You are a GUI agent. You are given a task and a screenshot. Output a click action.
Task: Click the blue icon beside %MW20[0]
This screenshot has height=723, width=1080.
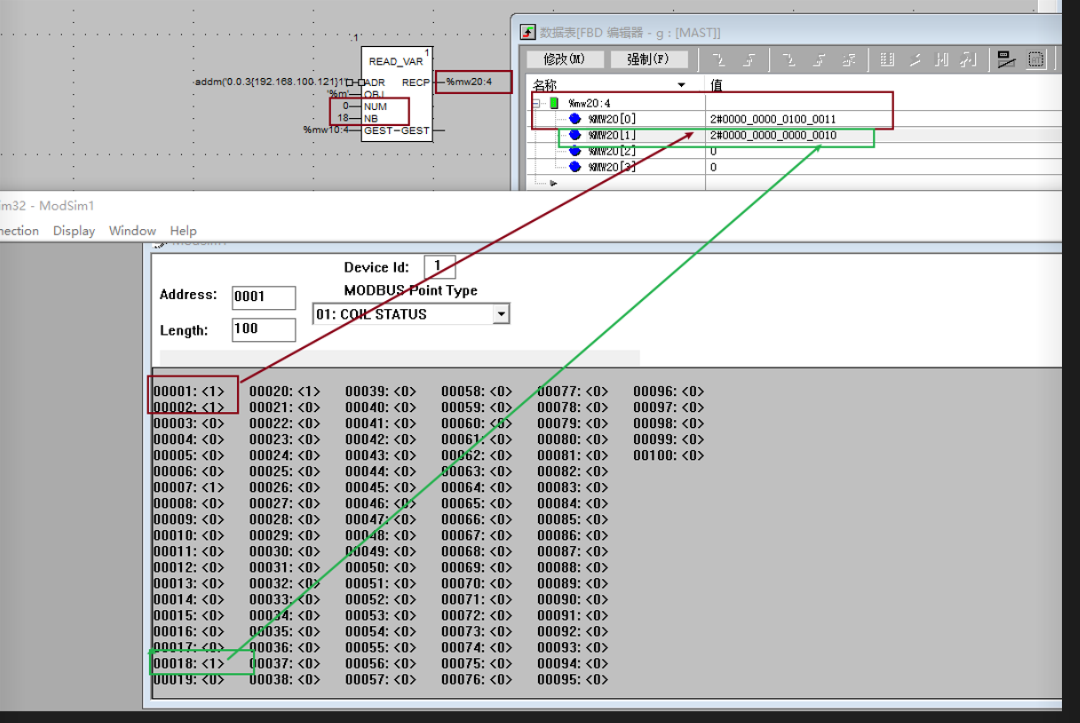point(575,119)
